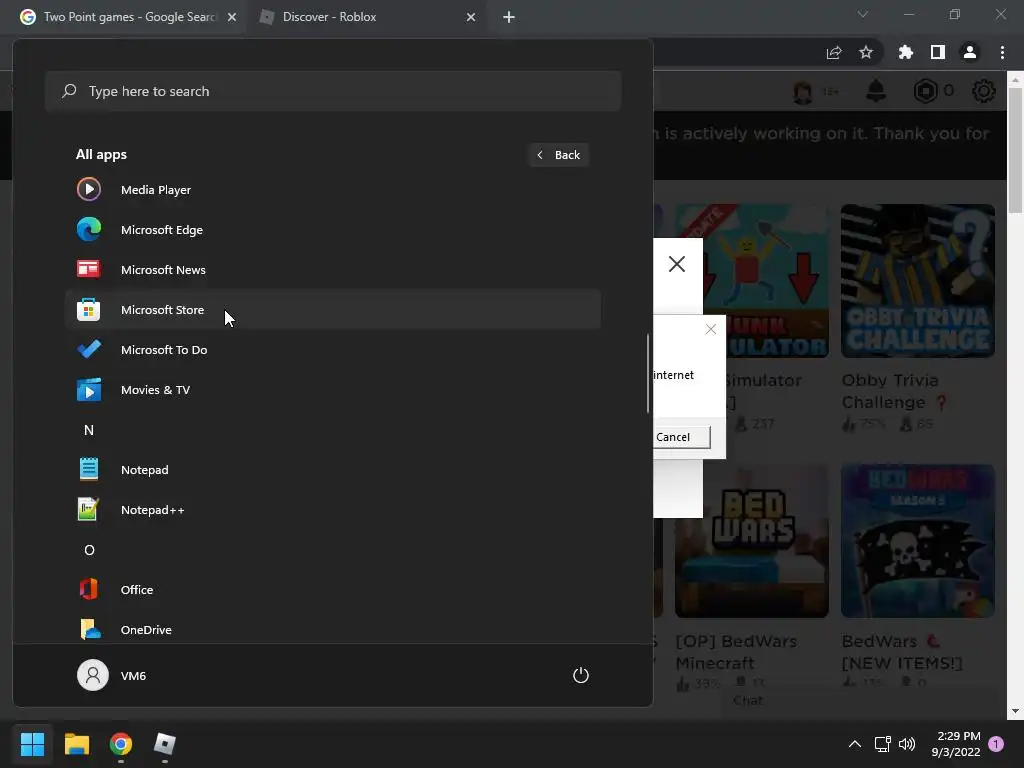This screenshot has height=768, width=1024.
Task: Click page scrollbar down arrow
Action: (1015, 711)
